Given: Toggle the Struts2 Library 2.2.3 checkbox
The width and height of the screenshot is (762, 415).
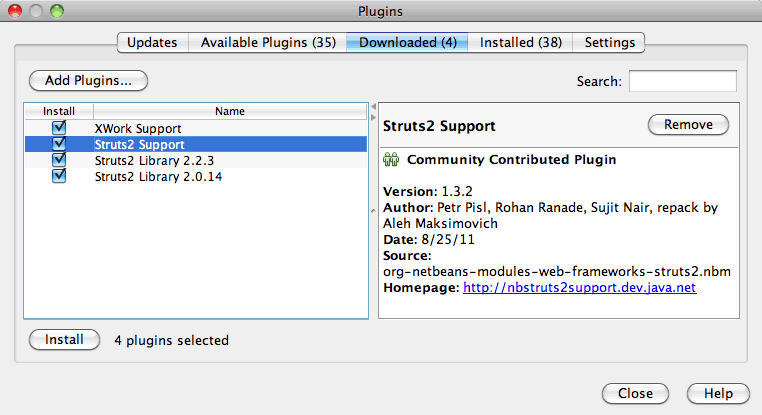Looking at the screenshot, I should (59, 160).
